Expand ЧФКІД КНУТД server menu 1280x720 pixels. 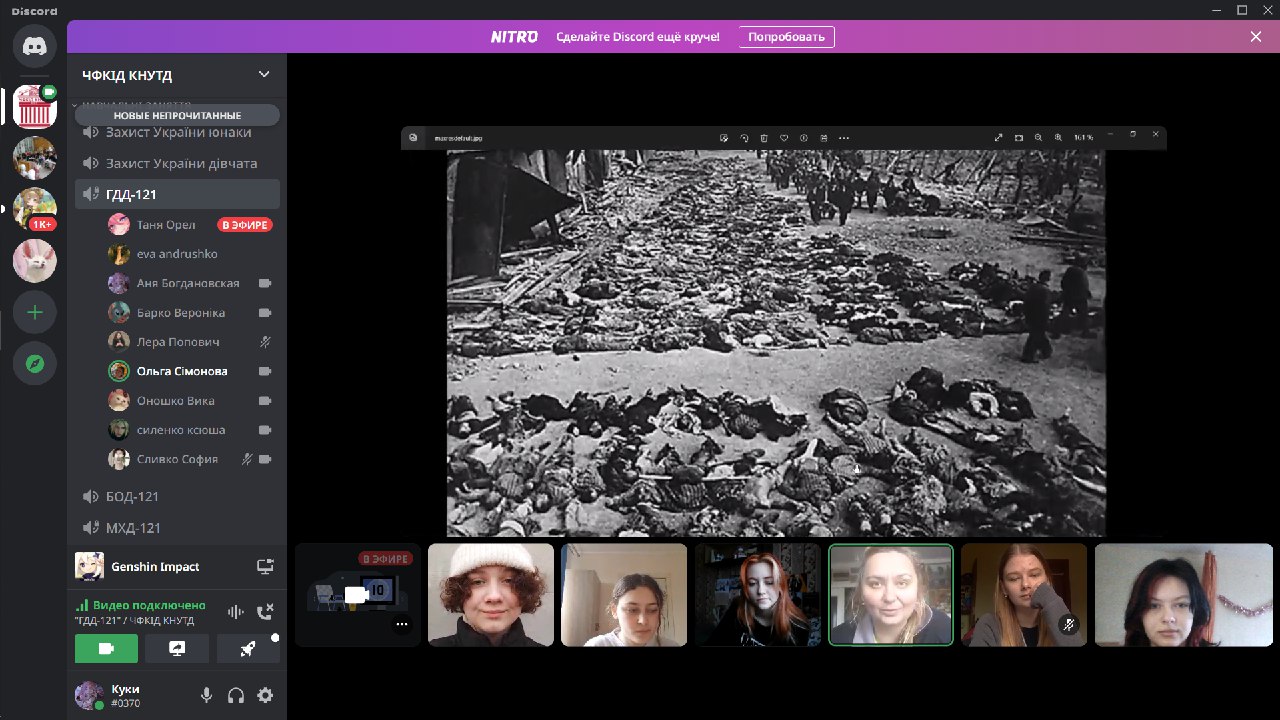click(x=264, y=74)
